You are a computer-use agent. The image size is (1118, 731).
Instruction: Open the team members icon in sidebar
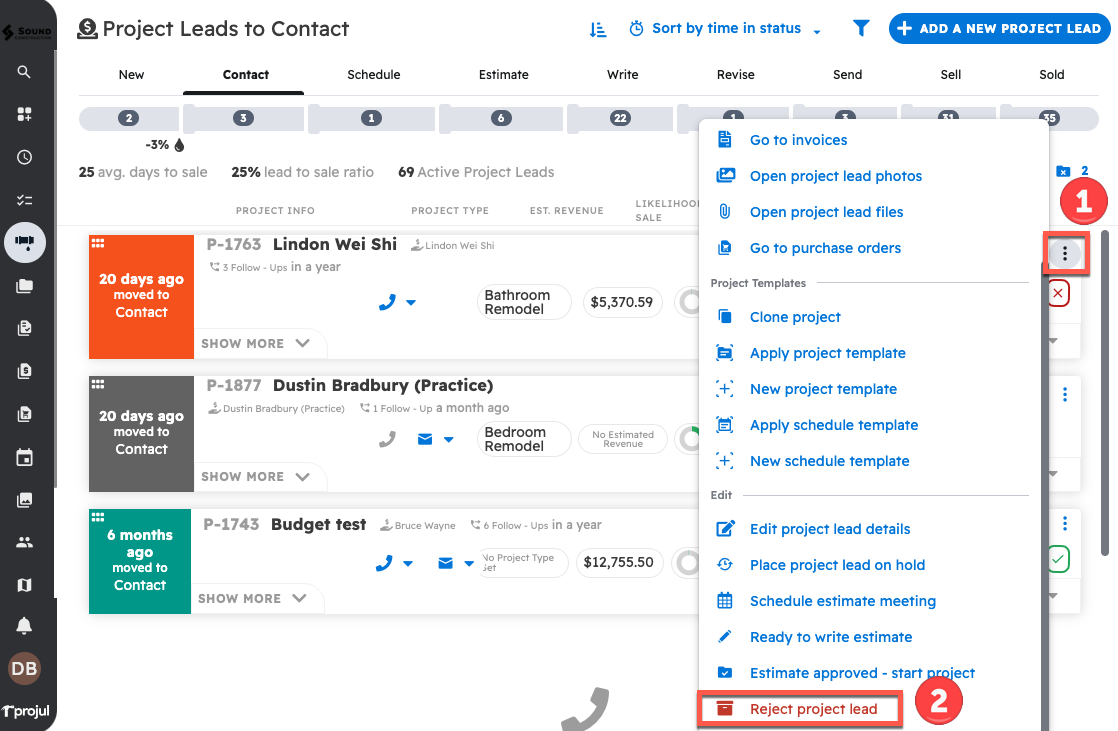24,542
